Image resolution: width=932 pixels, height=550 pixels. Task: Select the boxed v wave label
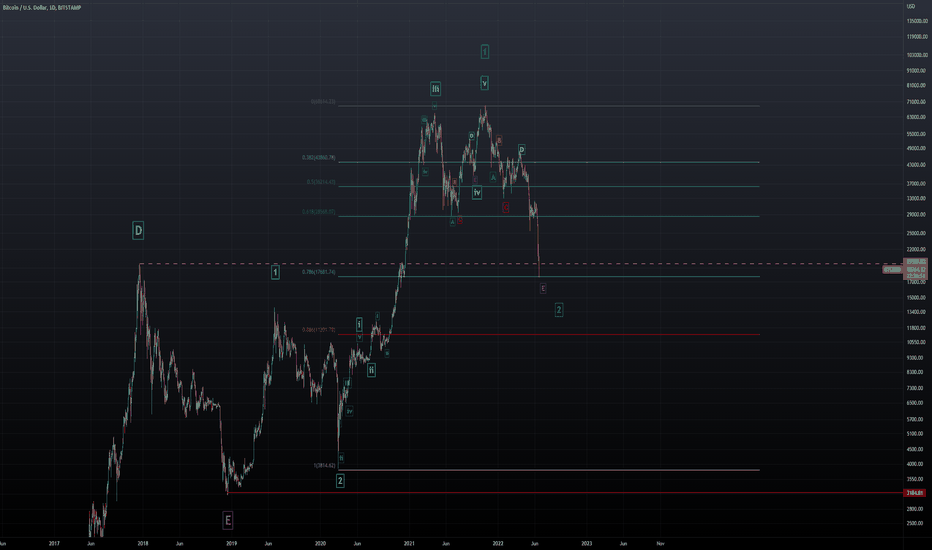pos(484,83)
